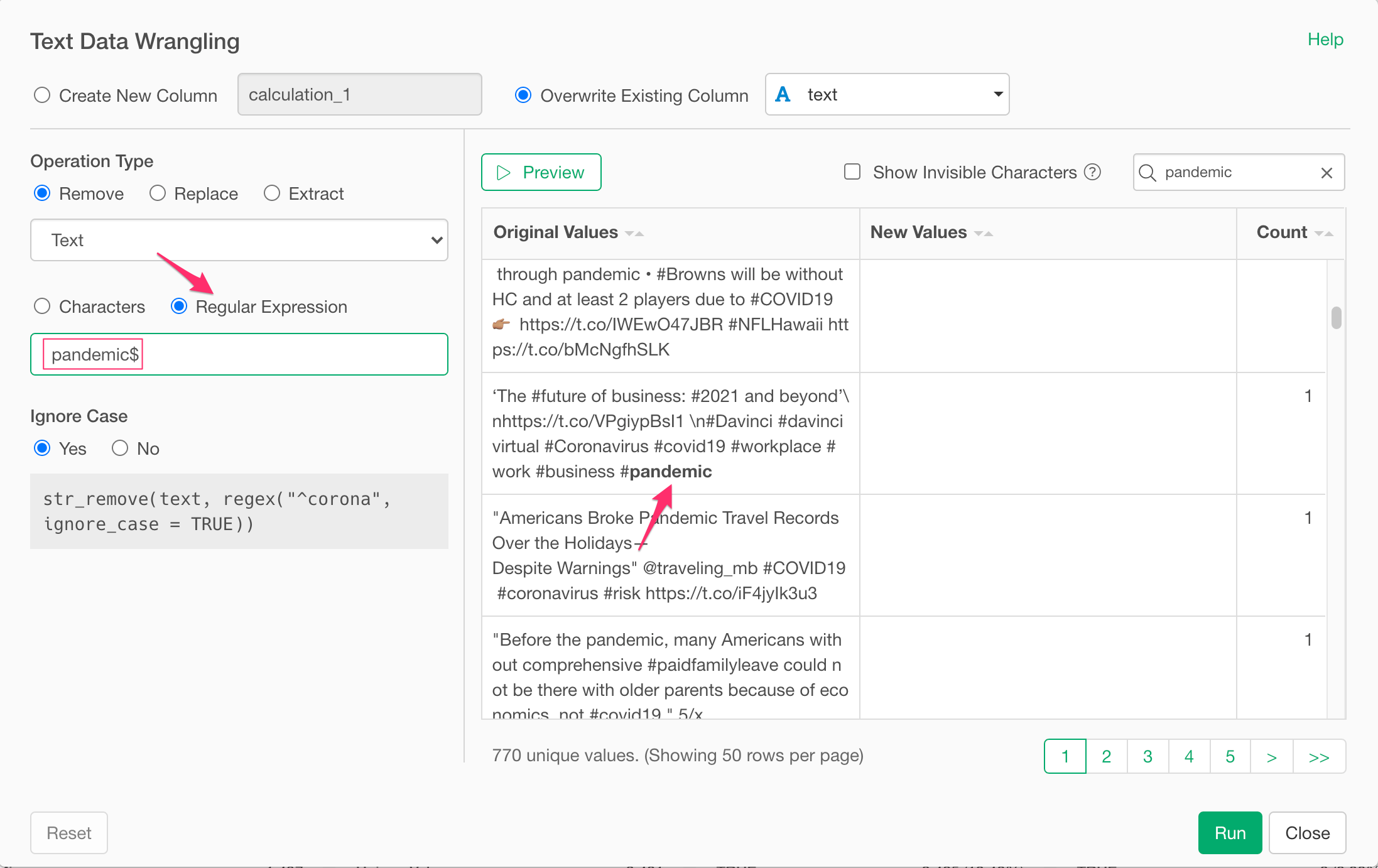Click the search magnifier icon
The height and width of the screenshot is (868, 1378).
1147,173
